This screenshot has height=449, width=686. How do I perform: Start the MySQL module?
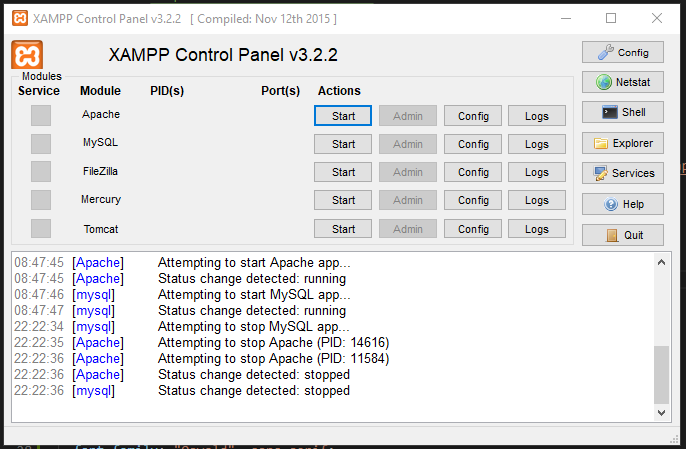(x=343, y=144)
